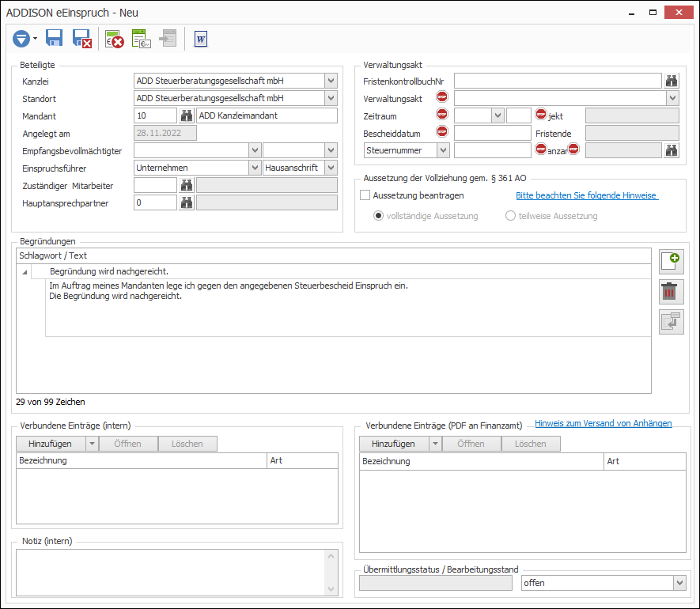The width and height of the screenshot is (700, 609).
Task: Click the Bescheiddatum input field
Action: coord(492,133)
